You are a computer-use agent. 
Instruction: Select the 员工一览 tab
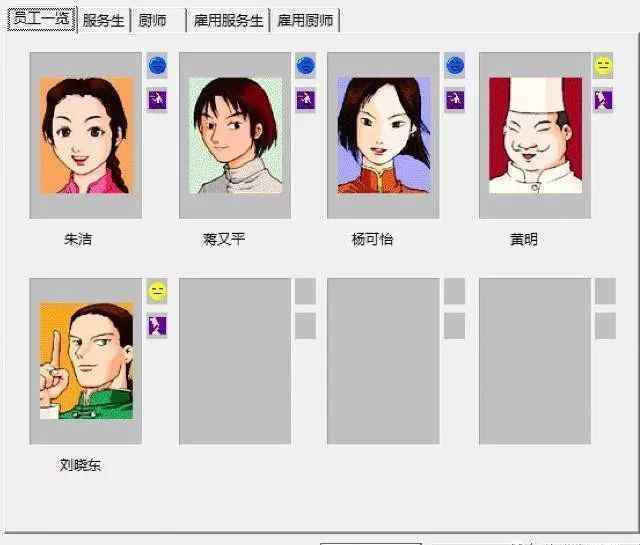41,19
